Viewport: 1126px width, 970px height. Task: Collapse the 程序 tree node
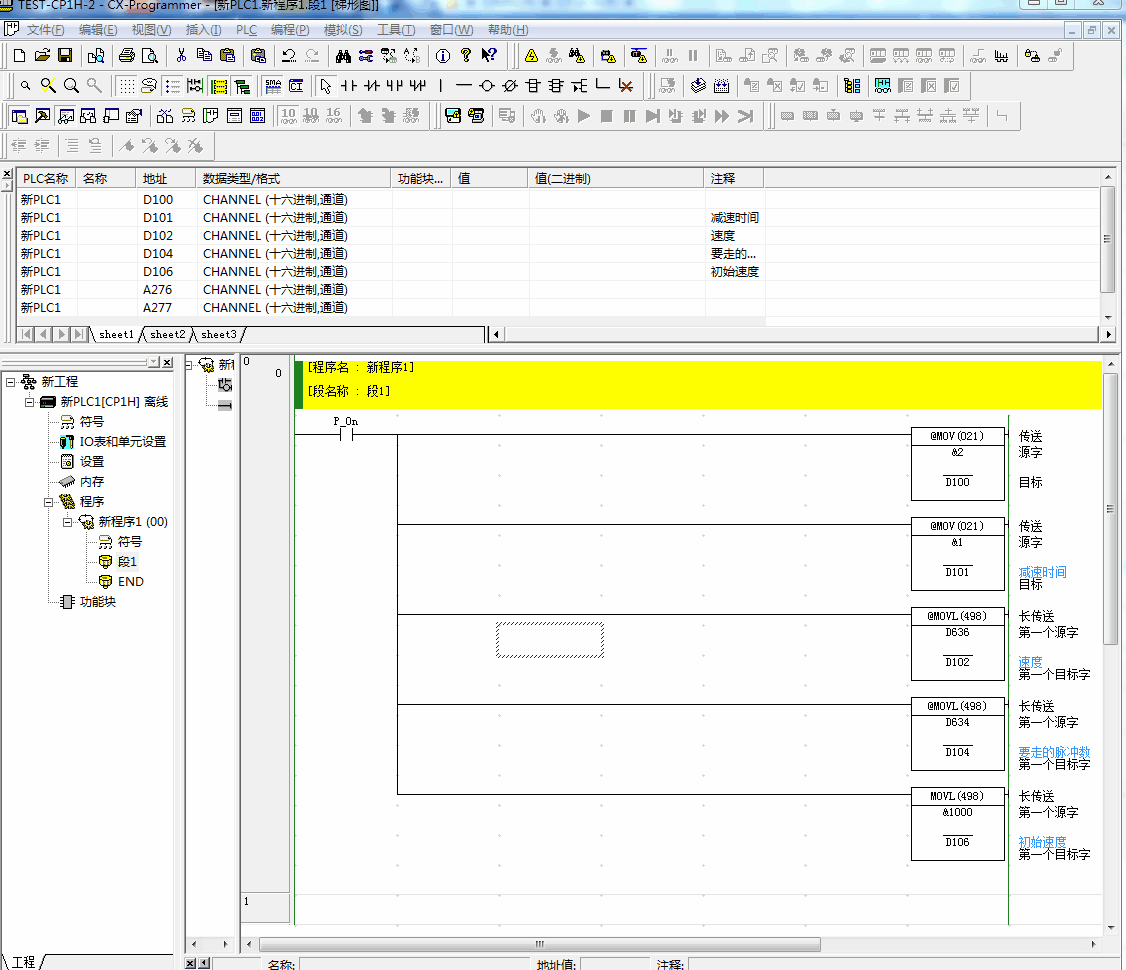pyautogui.click(x=49, y=502)
